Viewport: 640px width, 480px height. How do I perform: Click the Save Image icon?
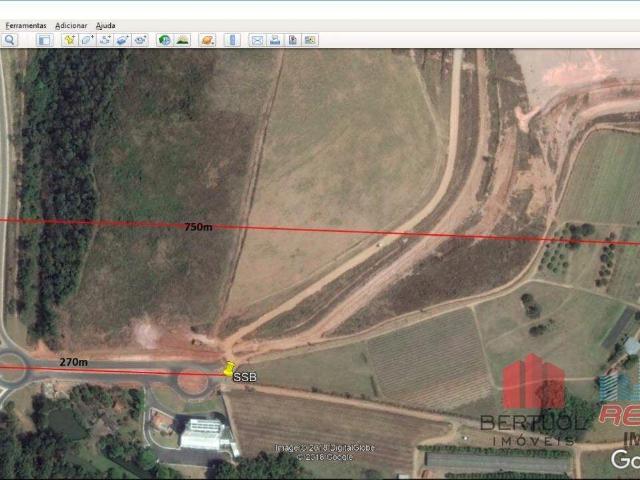[293, 40]
